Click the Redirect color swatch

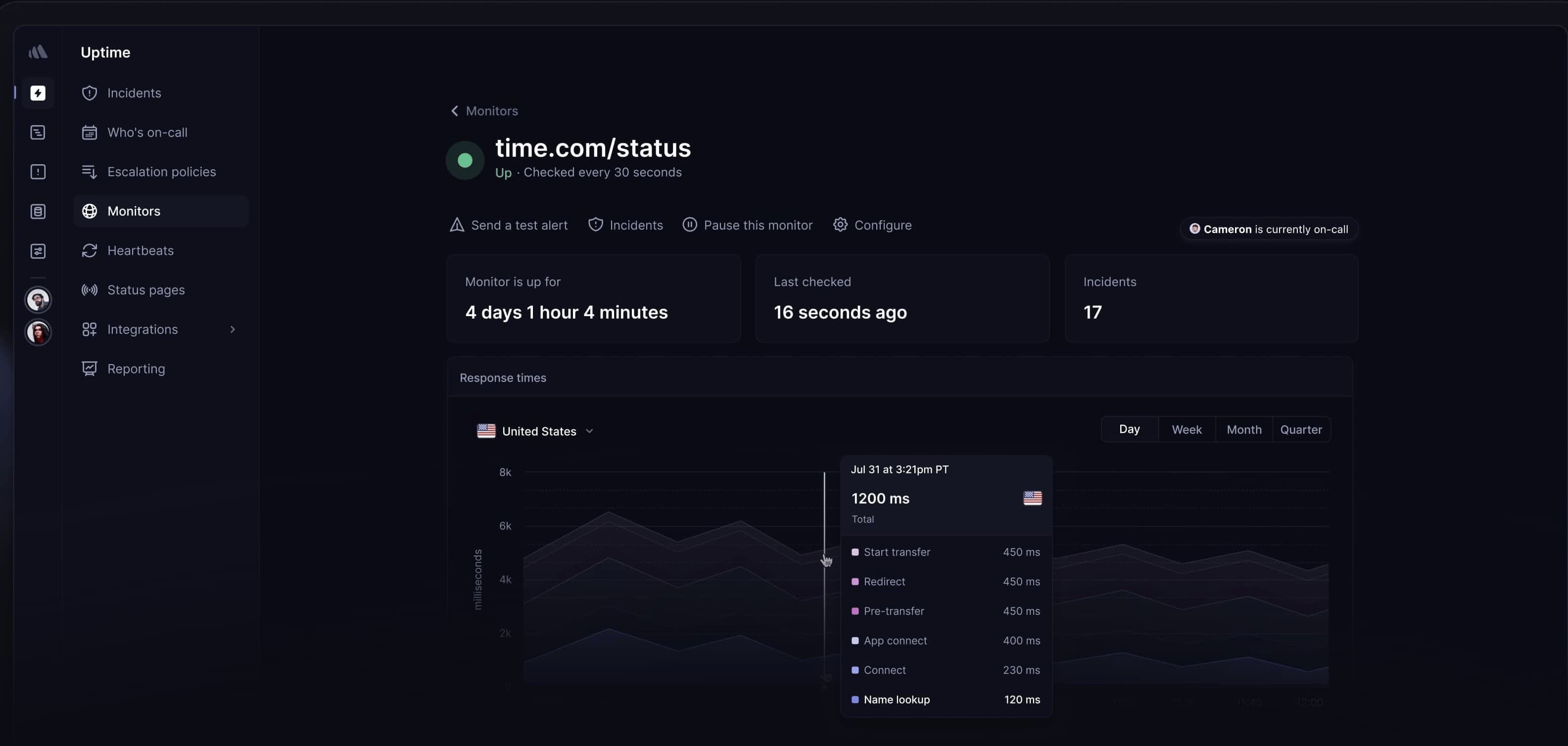point(855,582)
